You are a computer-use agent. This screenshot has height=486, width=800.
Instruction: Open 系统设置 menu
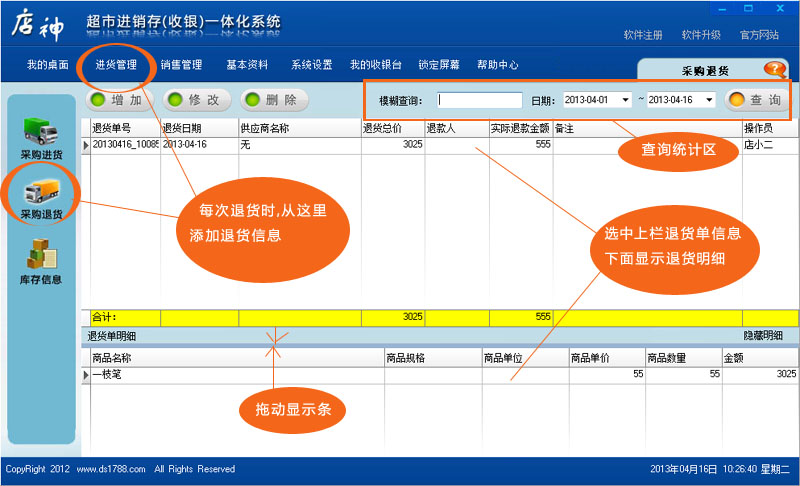(312, 65)
